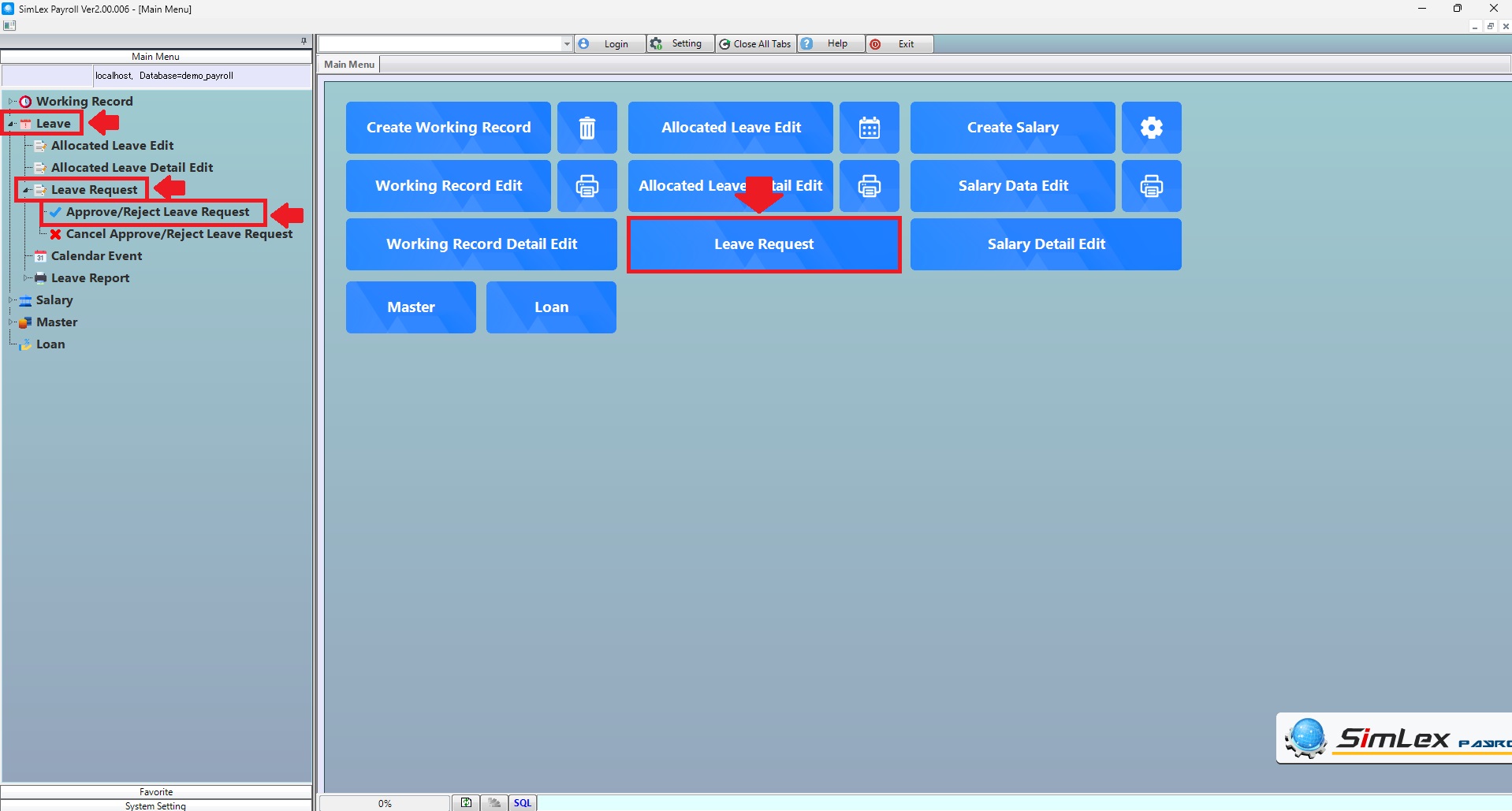The image size is (1512, 811).
Task: Click the Leave Request blue button
Action: tap(763, 244)
